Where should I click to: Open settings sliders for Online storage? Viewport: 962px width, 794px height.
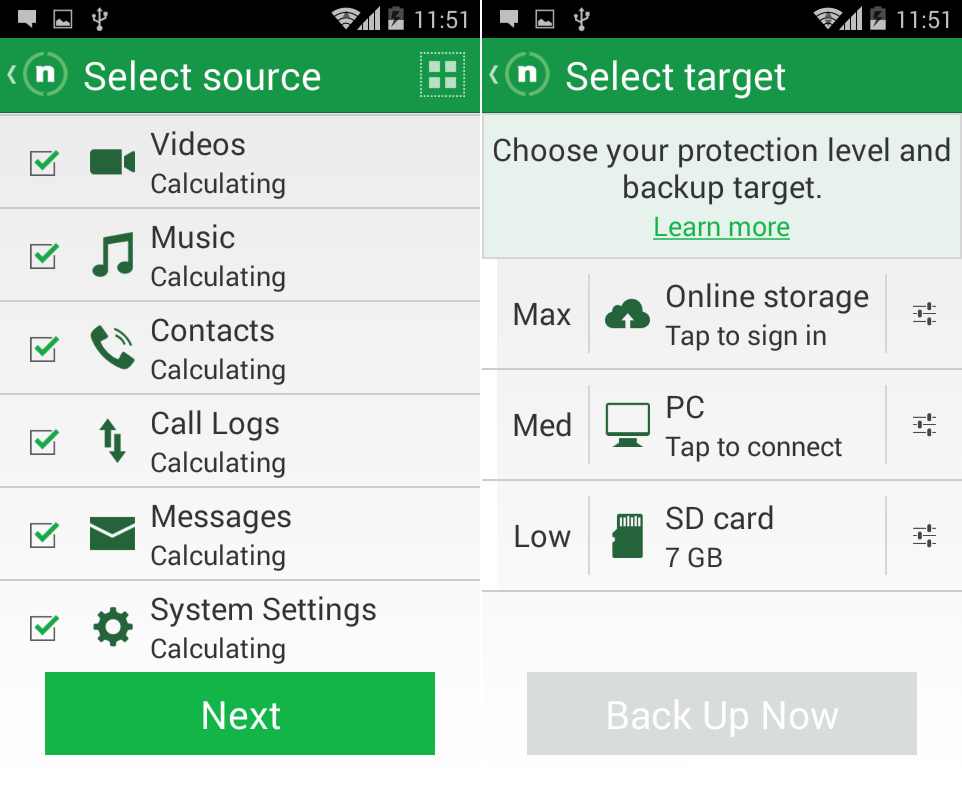(x=924, y=314)
